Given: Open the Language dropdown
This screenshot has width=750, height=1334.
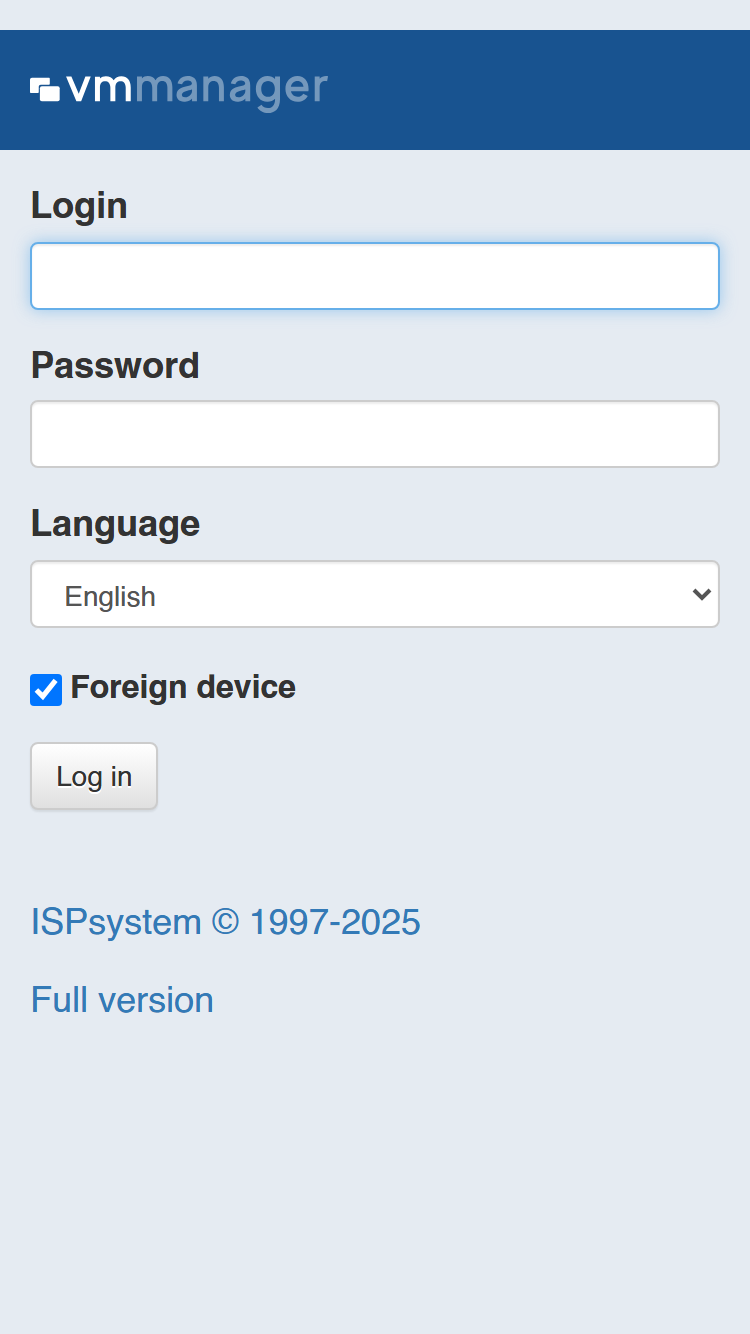Looking at the screenshot, I should click(375, 594).
